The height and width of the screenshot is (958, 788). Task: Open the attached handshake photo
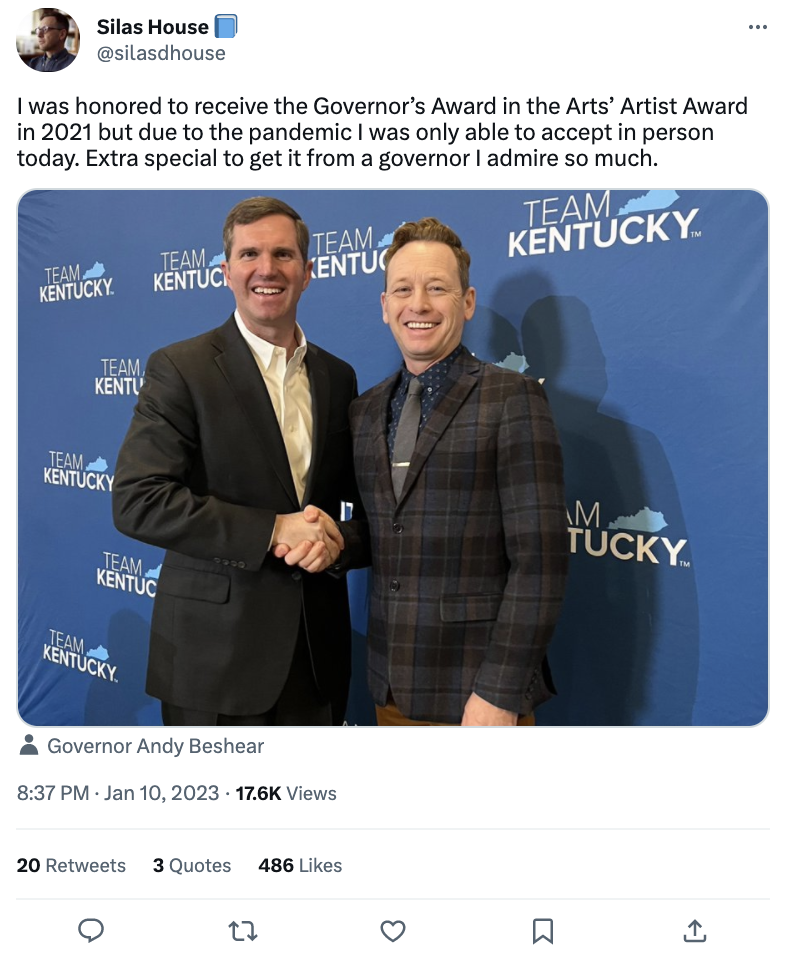pyautogui.click(x=393, y=457)
